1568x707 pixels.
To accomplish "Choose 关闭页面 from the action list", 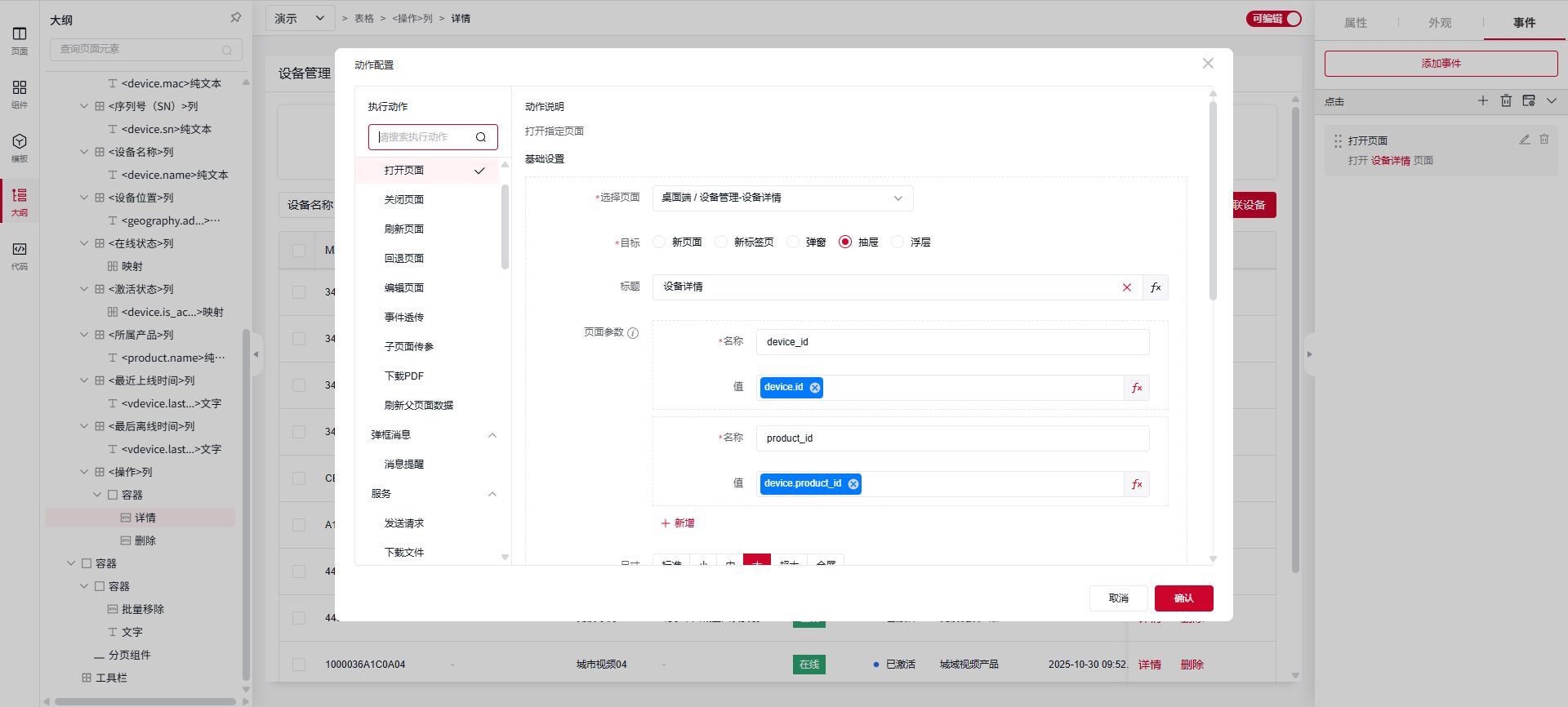I will [404, 200].
